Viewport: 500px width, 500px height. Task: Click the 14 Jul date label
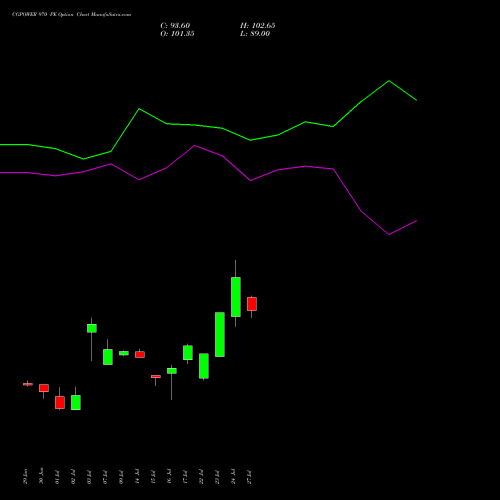pyautogui.click(x=138, y=477)
